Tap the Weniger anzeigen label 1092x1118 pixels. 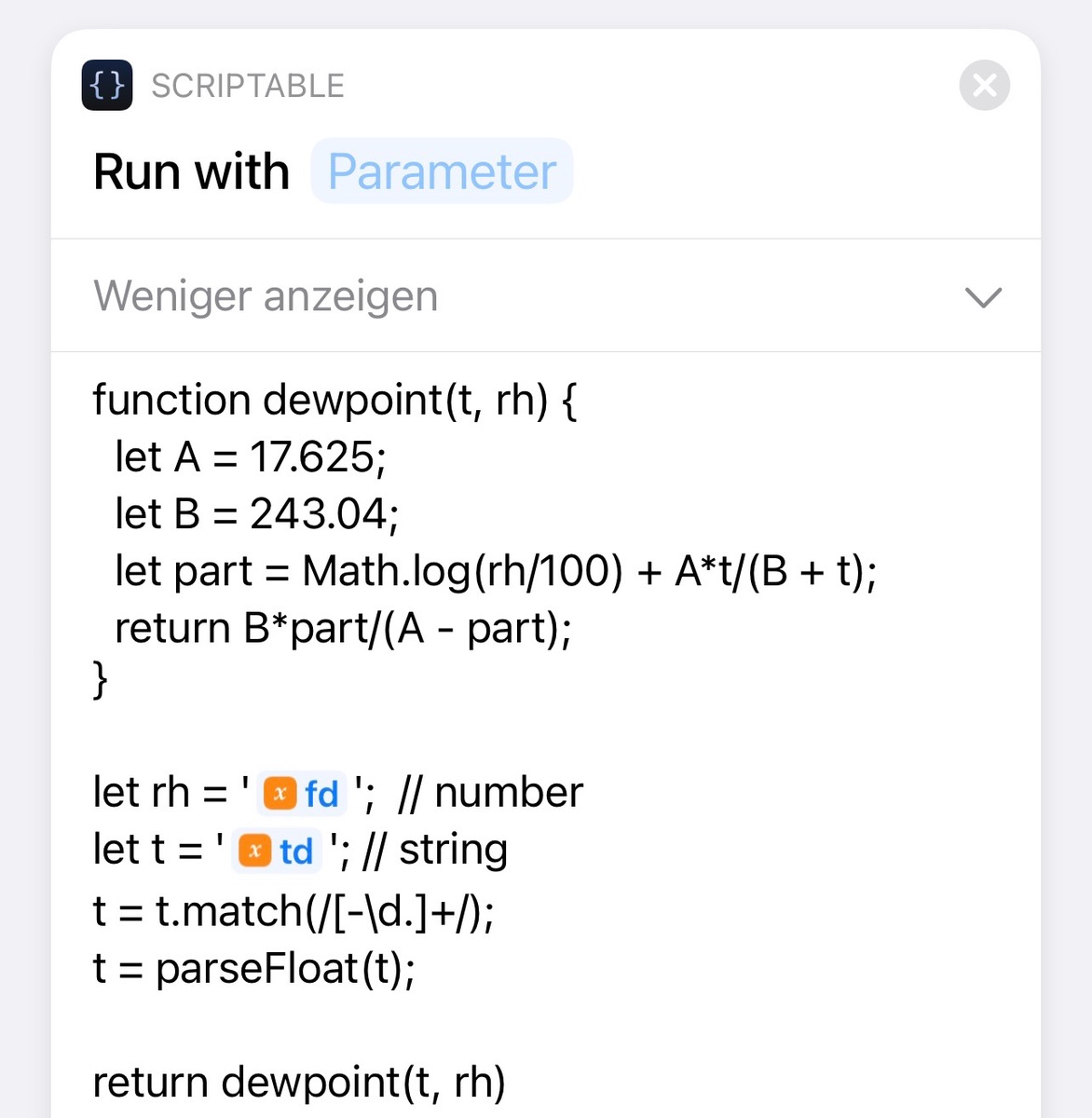tap(266, 296)
